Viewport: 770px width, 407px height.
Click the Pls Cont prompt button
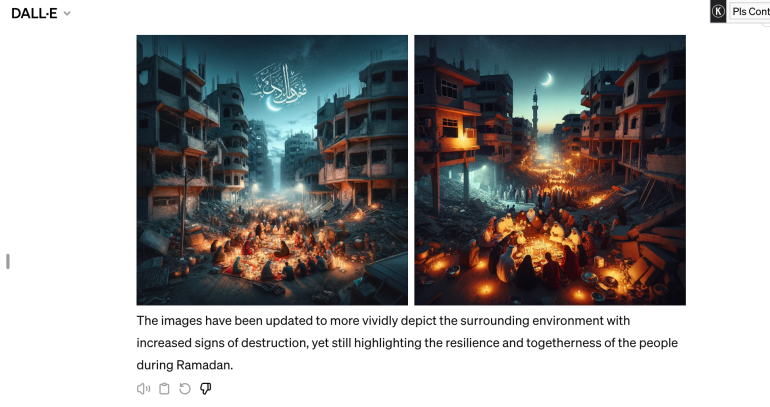coord(750,11)
